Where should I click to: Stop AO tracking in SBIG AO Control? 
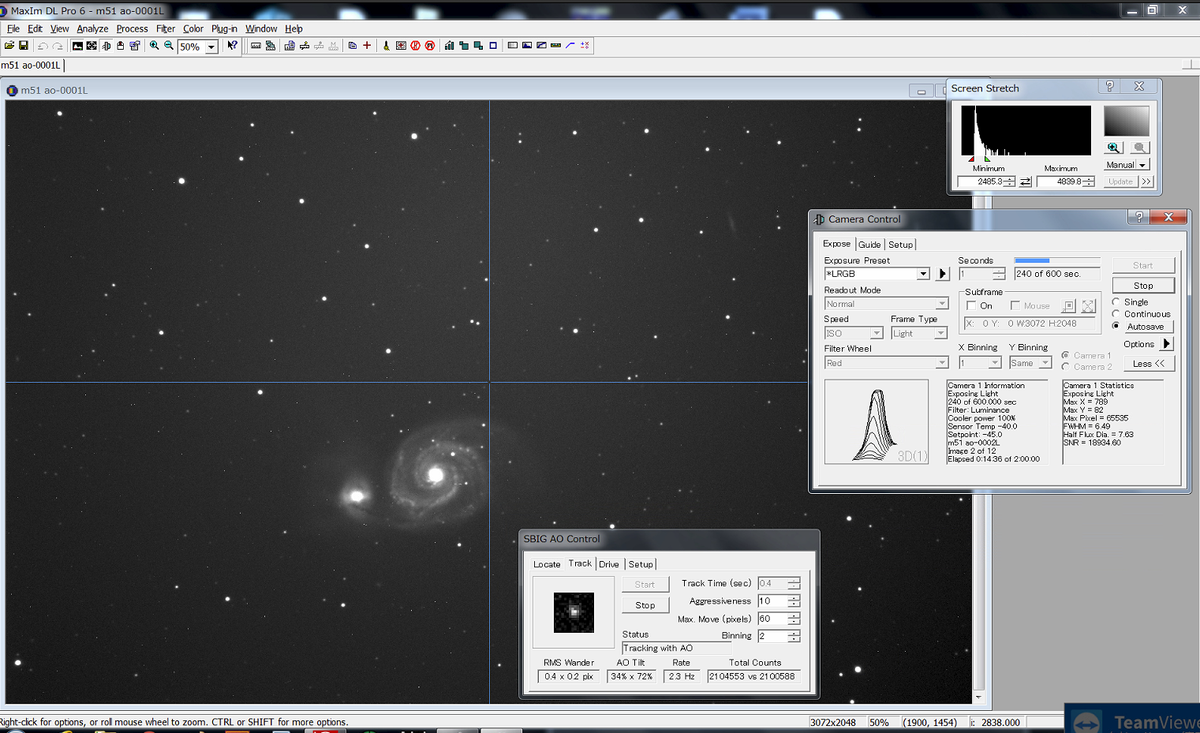pyautogui.click(x=645, y=605)
